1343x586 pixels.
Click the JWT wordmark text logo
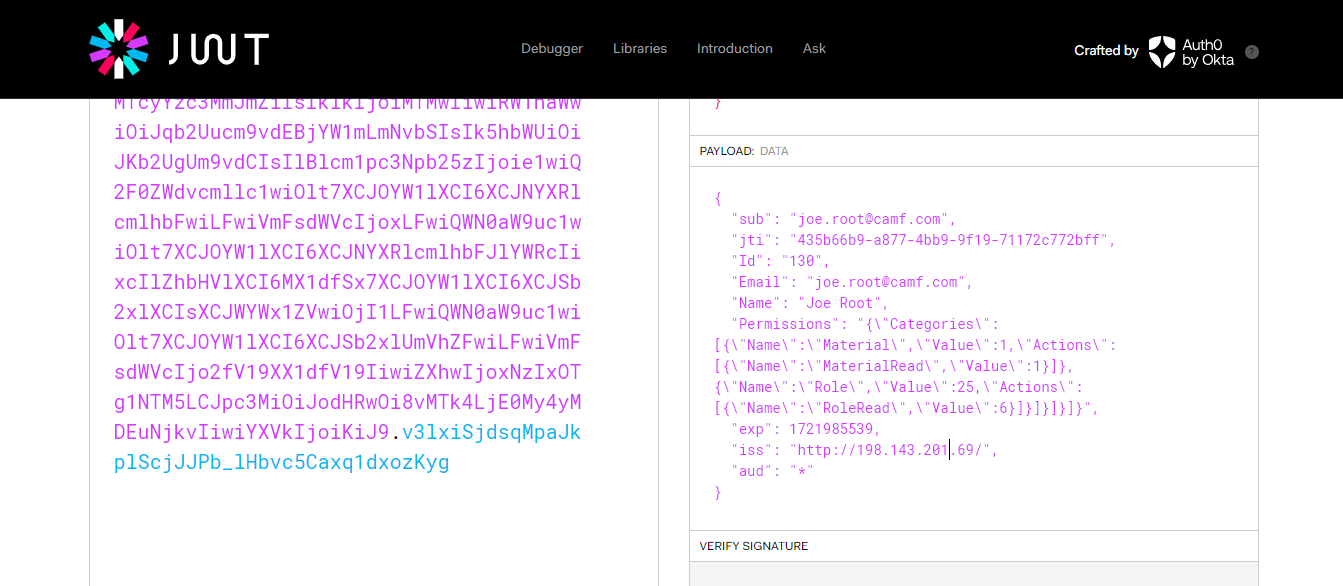click(x=218, y=49)
